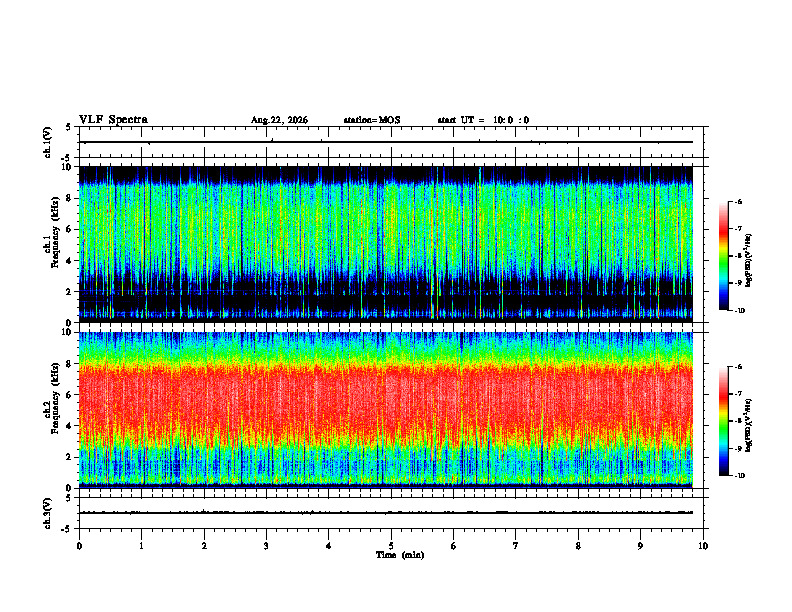The image size is (792, 612).
Task: Click the "-7" label on ch.1 color bar
Action: click(738, 229)
